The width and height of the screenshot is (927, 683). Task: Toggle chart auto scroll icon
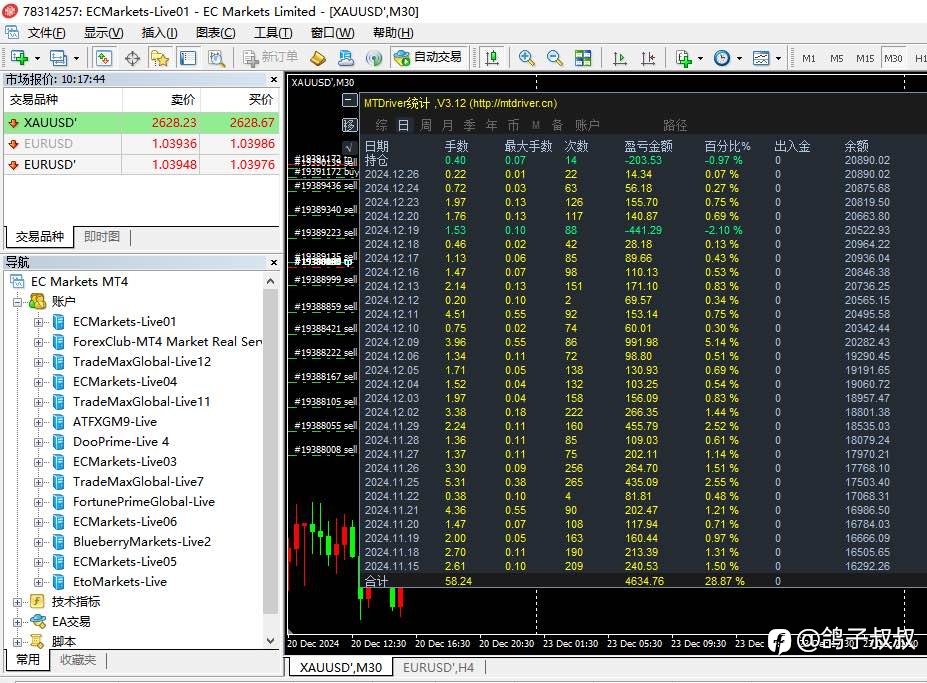[620, 57]
